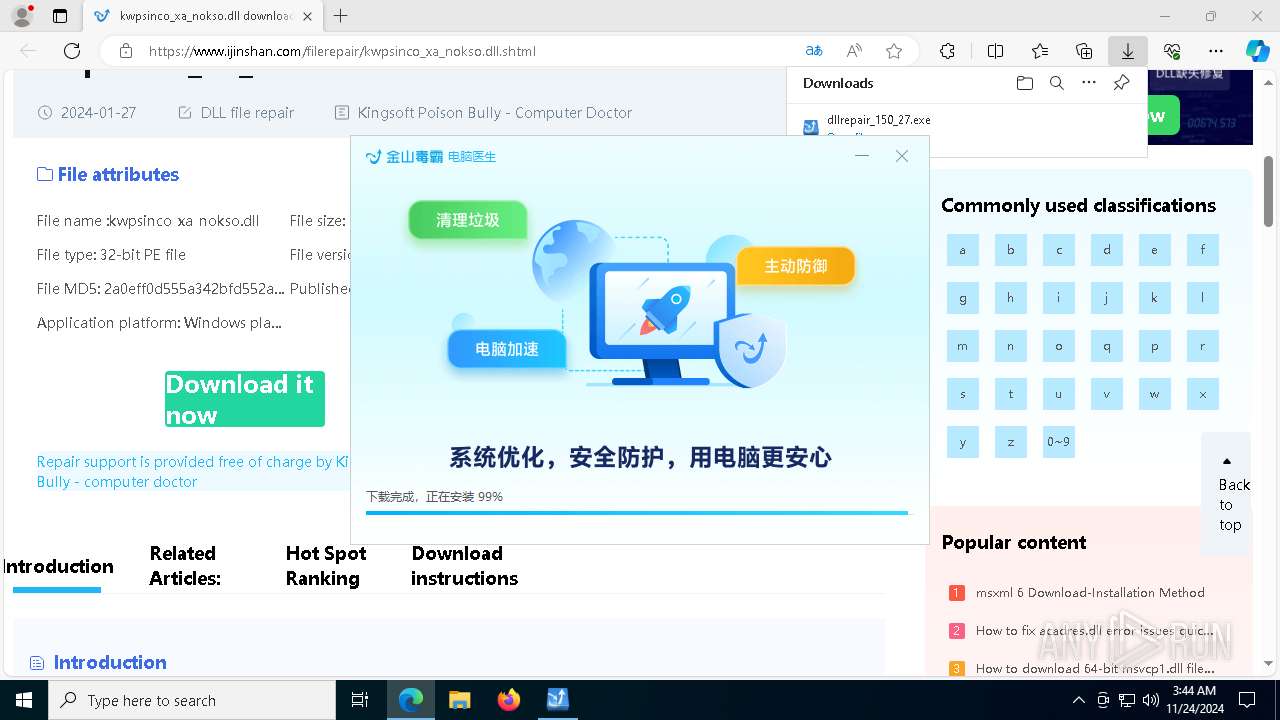Select the 0~9 classification
This screenshot has width=1280, height=720.
1059,442
